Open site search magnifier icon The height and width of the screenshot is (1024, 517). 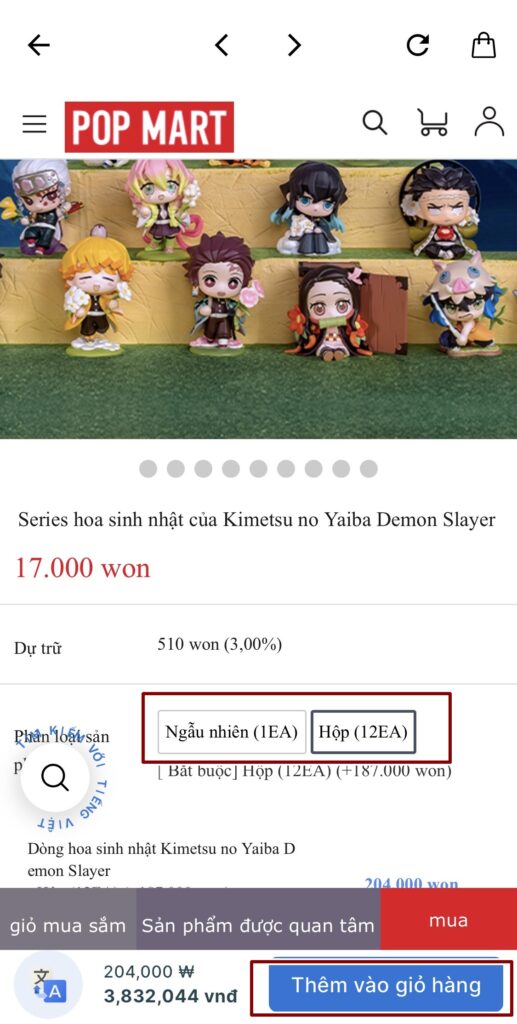tap(375, 123)
